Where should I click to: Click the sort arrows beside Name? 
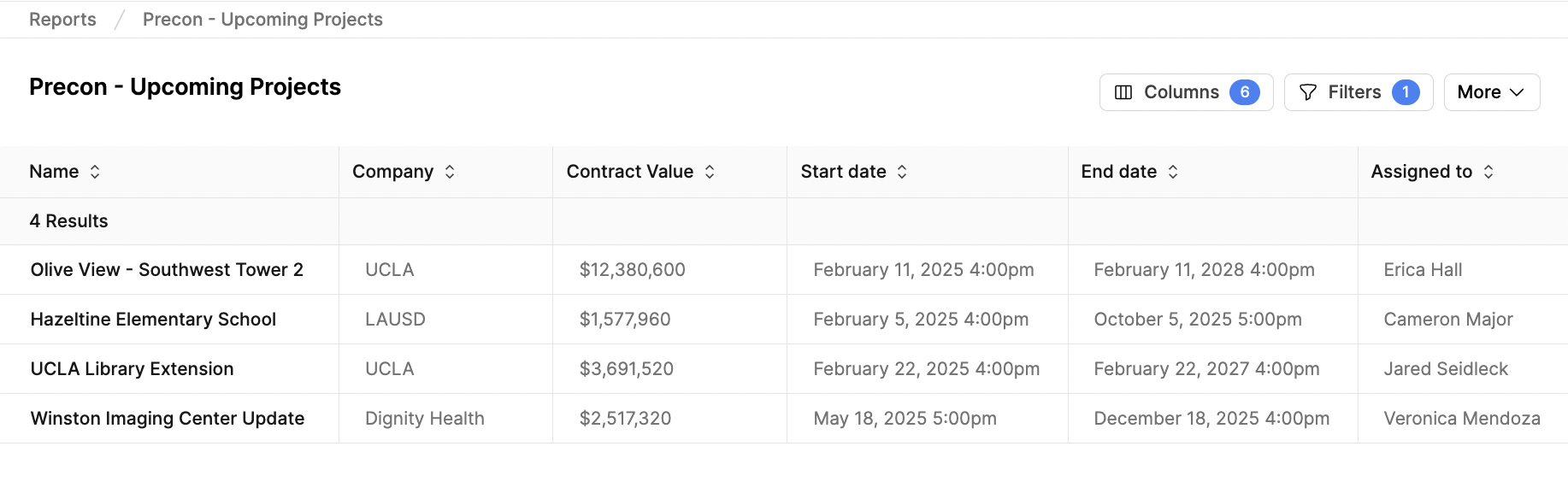pyautogui.click(x=95, y=172)
